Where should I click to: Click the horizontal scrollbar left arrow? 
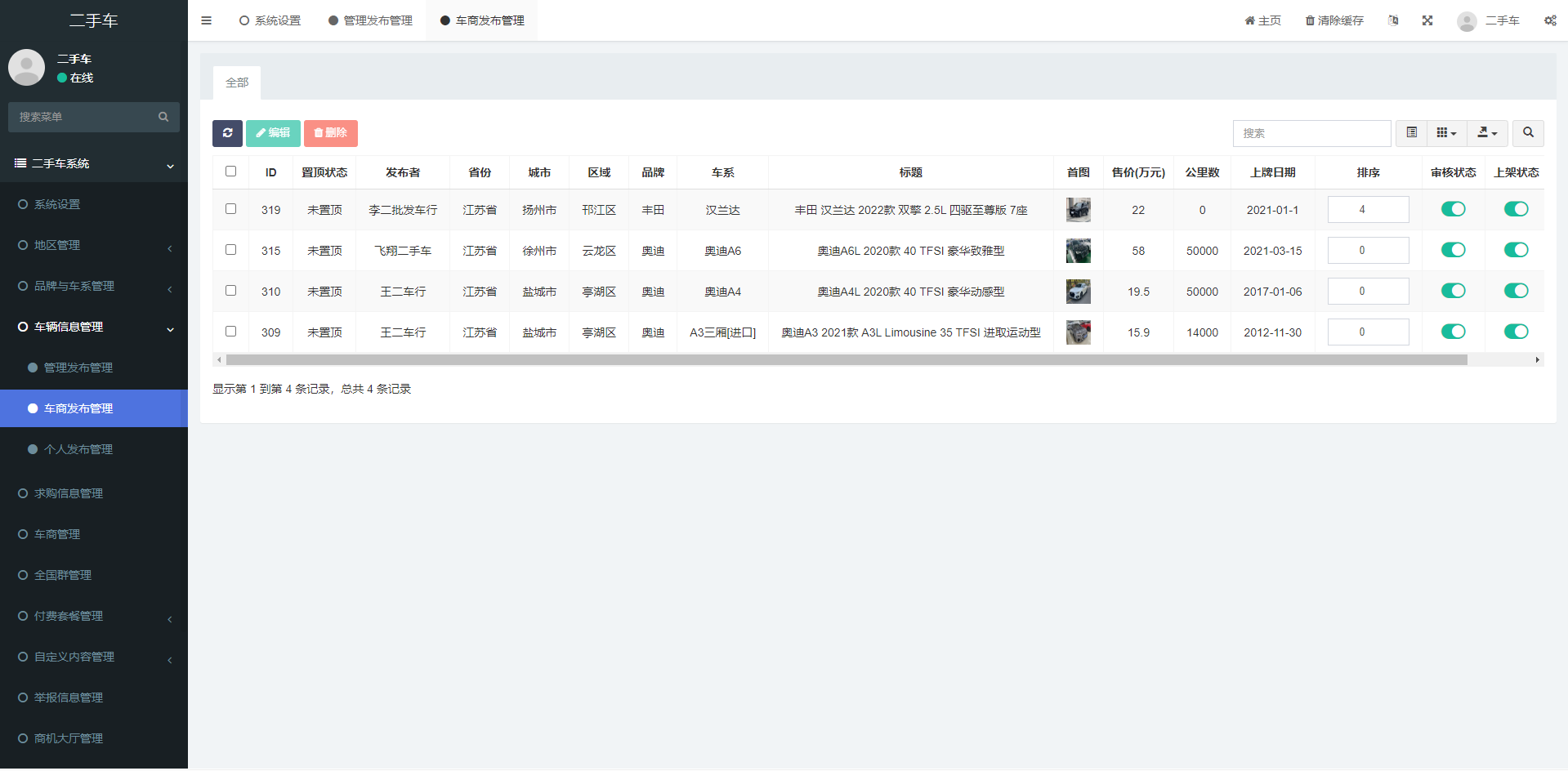219,359
